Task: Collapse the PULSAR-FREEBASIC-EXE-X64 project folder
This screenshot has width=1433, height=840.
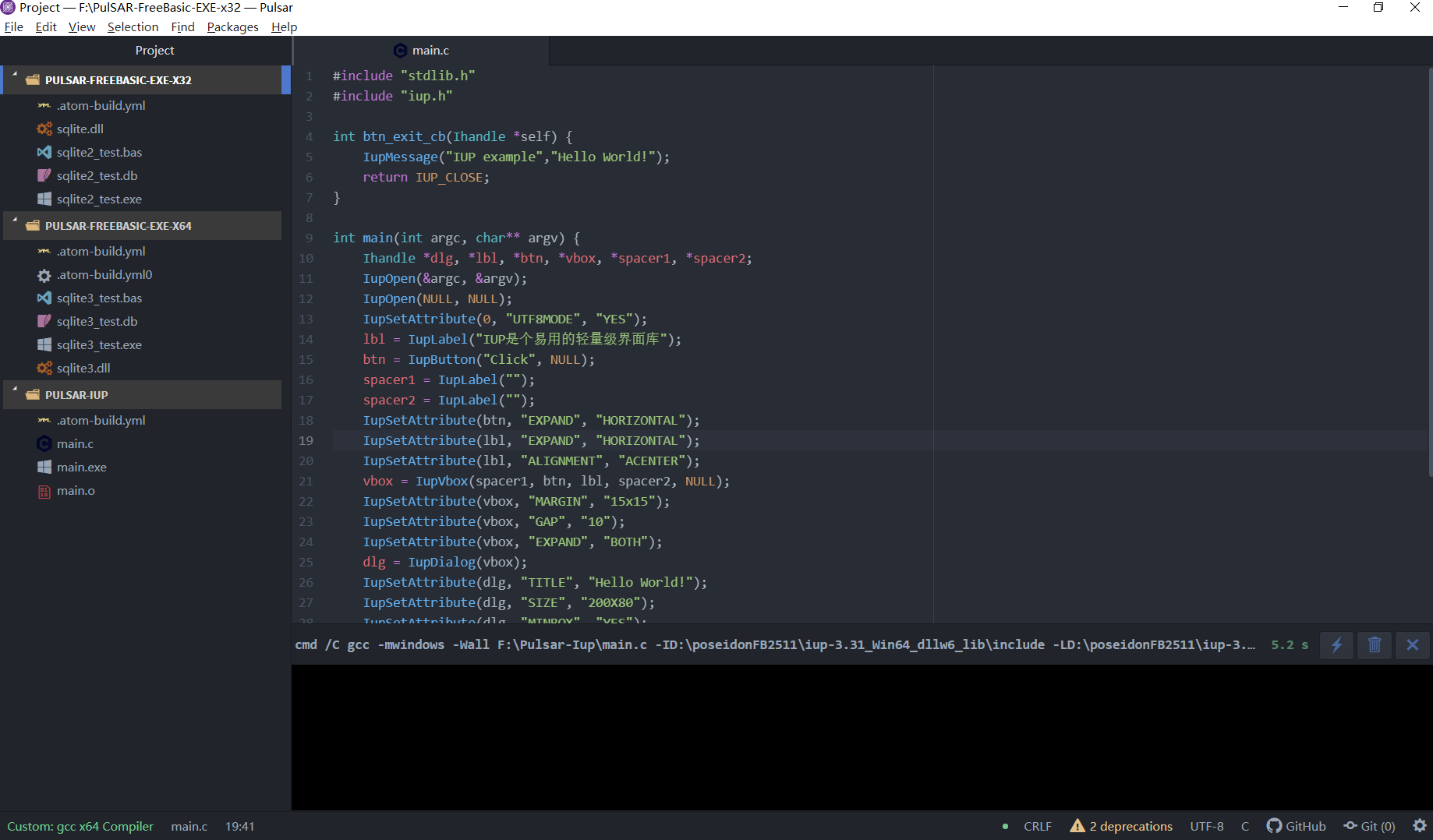Action: pos(15,221)
